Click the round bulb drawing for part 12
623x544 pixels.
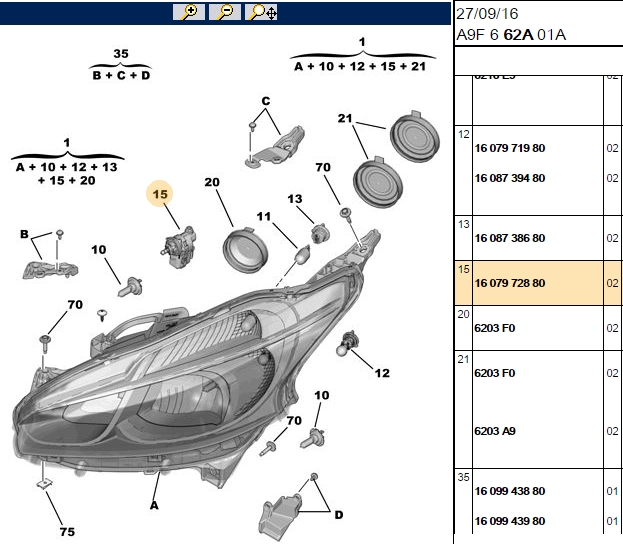tap(345, 344)
